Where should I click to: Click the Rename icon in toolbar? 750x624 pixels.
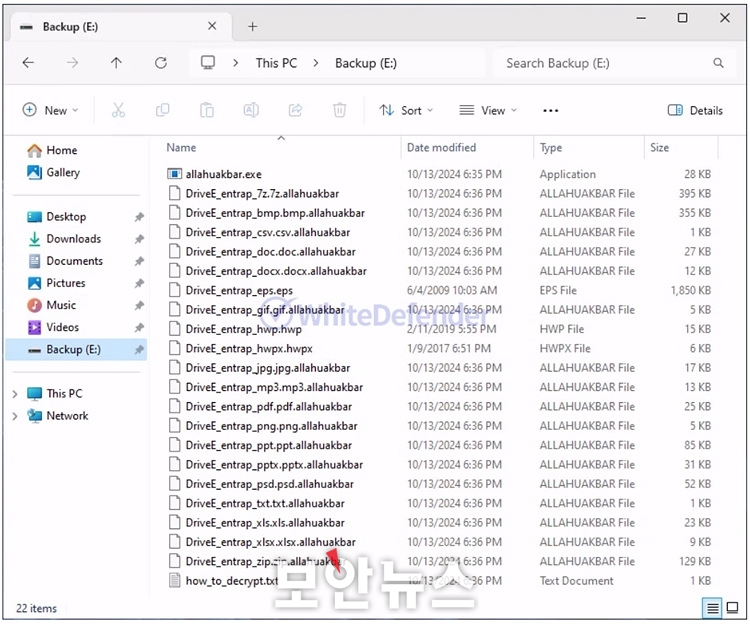pyautogui.click(x=252, y=111)
